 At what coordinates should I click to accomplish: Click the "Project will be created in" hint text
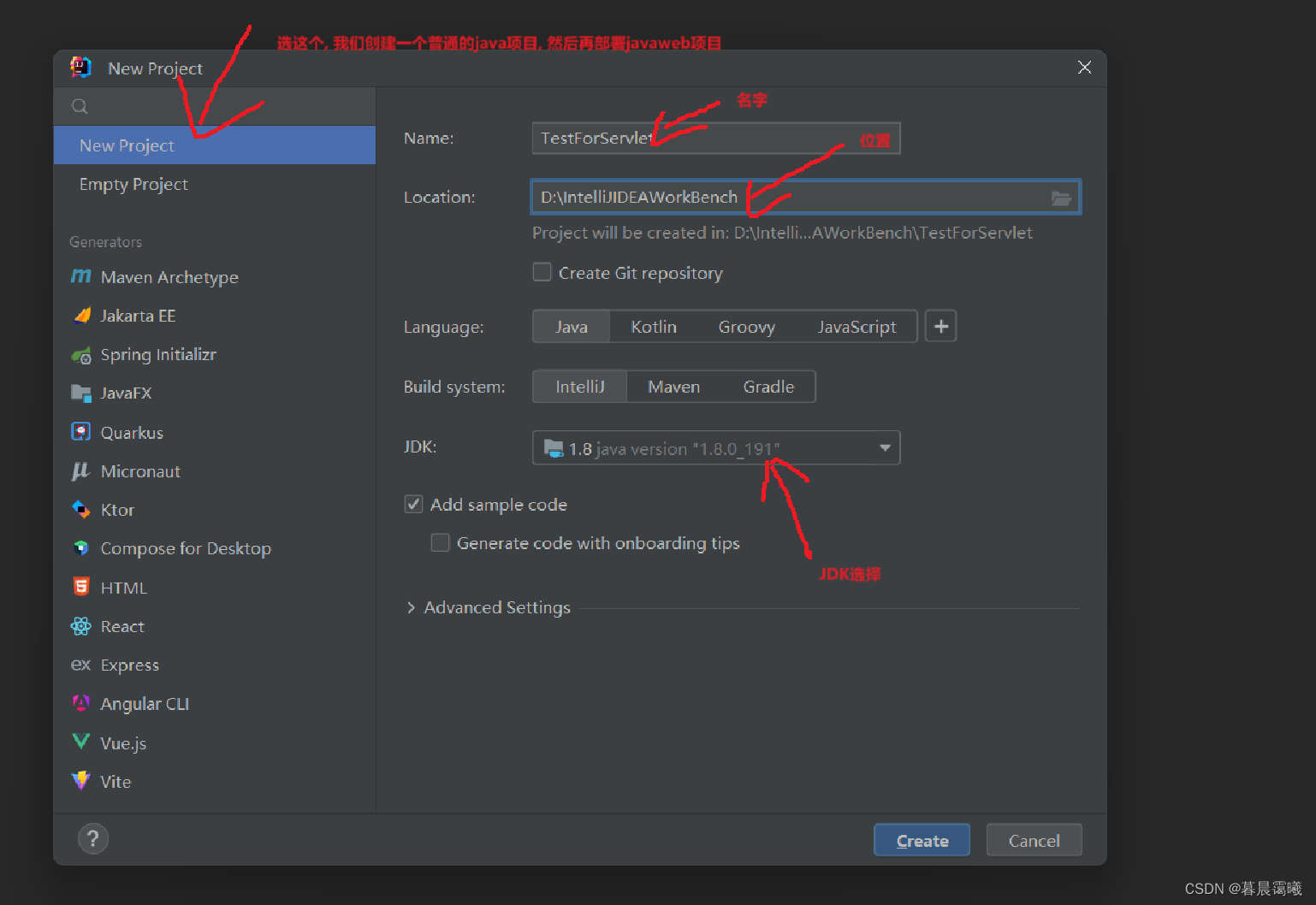[x=782, y=233]
